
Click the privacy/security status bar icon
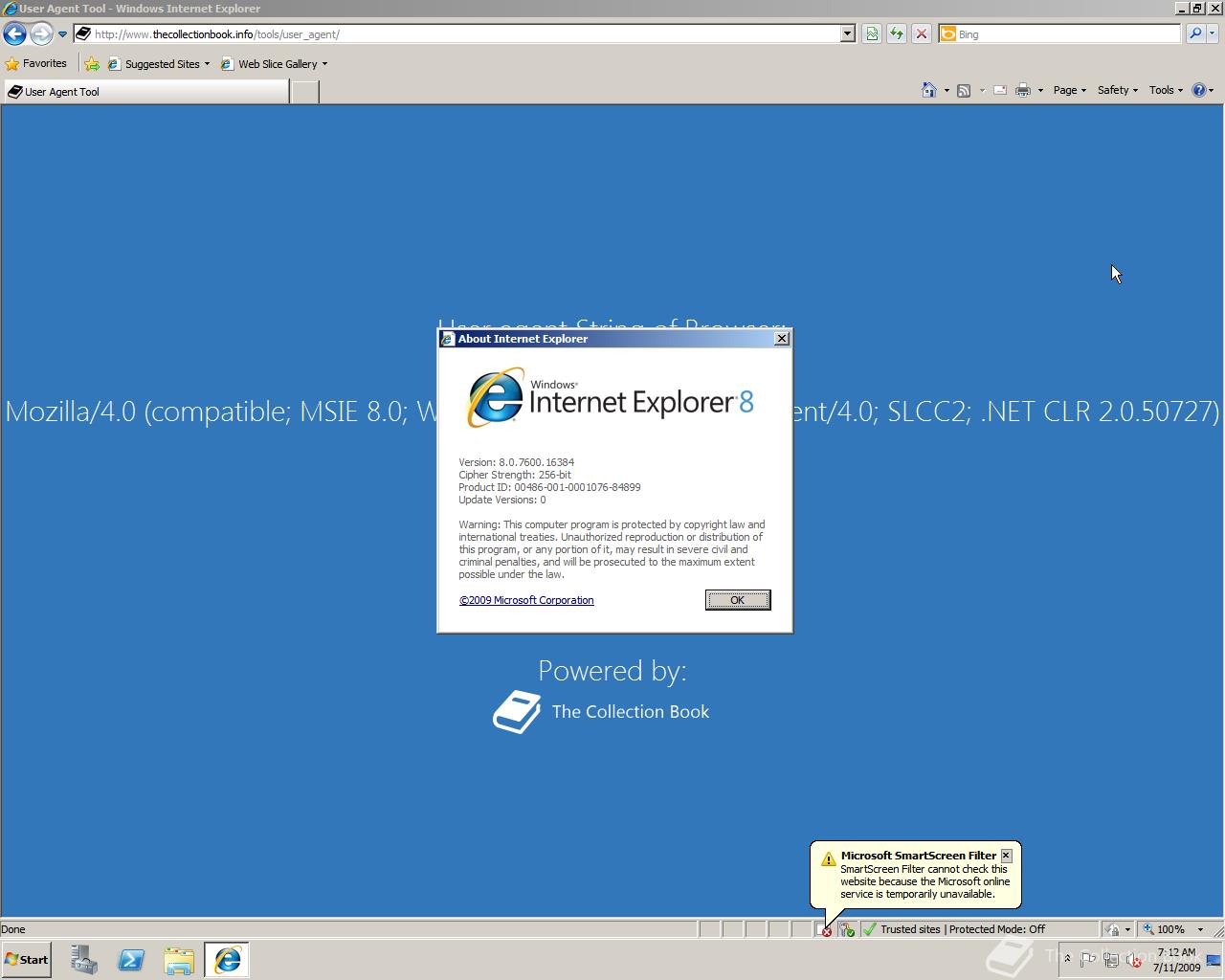click(847, 929)
